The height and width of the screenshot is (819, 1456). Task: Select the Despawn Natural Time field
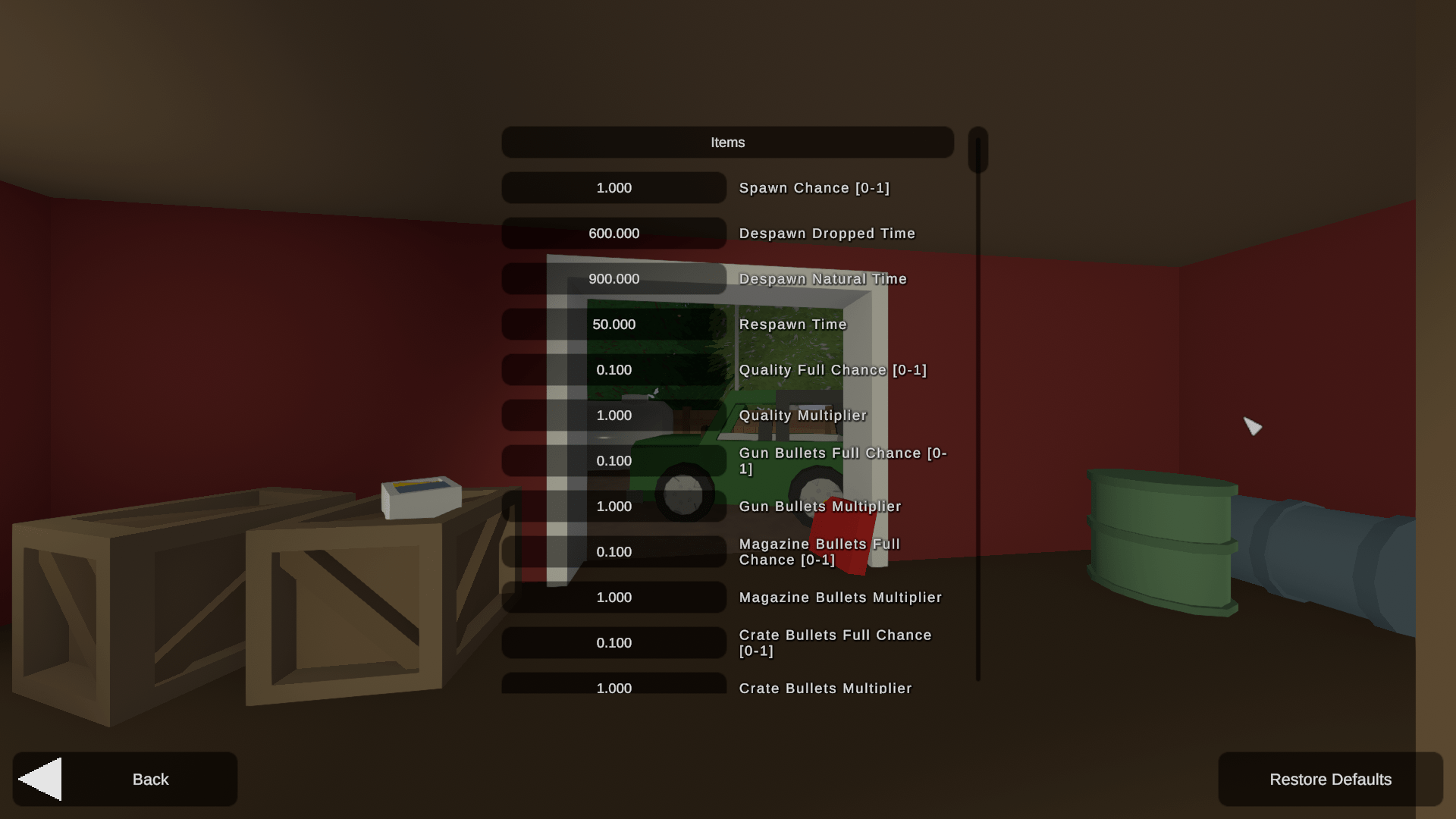[614, 278]
